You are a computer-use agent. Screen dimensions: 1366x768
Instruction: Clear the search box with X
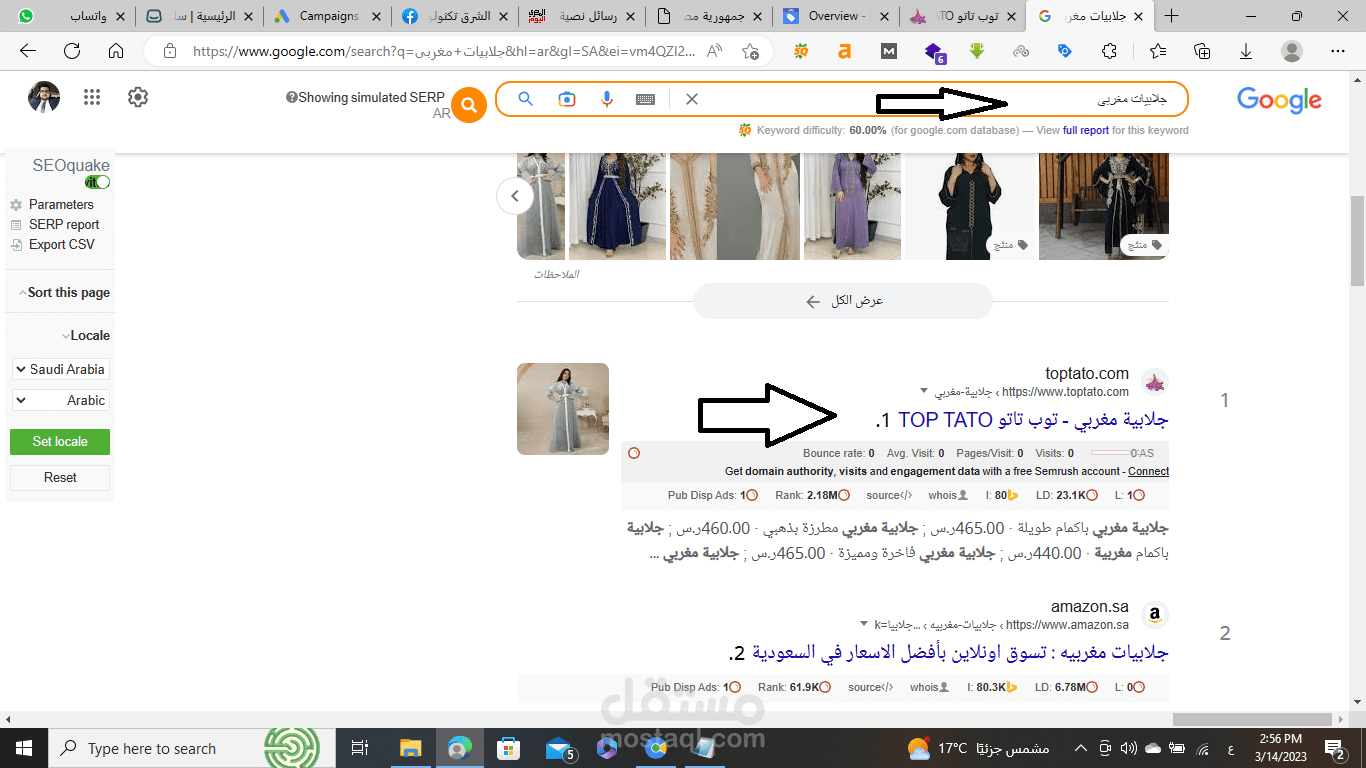pyautogui.click(x=691, y=99)
